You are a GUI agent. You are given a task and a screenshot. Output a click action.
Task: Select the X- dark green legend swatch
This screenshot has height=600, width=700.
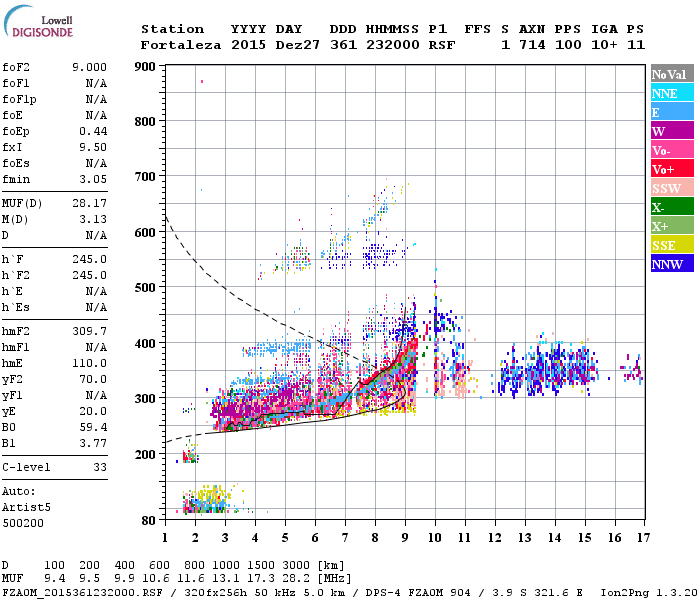(672, 207)
